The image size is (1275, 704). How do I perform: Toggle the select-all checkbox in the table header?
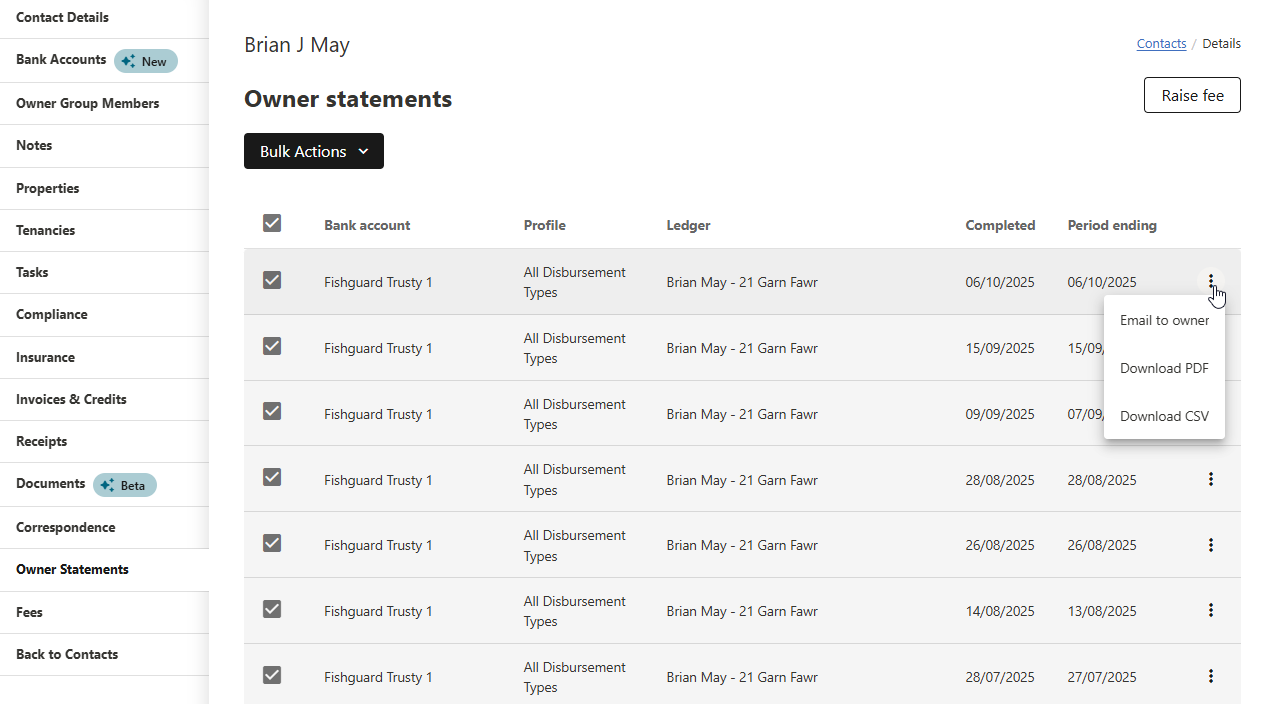click(272, 223)
